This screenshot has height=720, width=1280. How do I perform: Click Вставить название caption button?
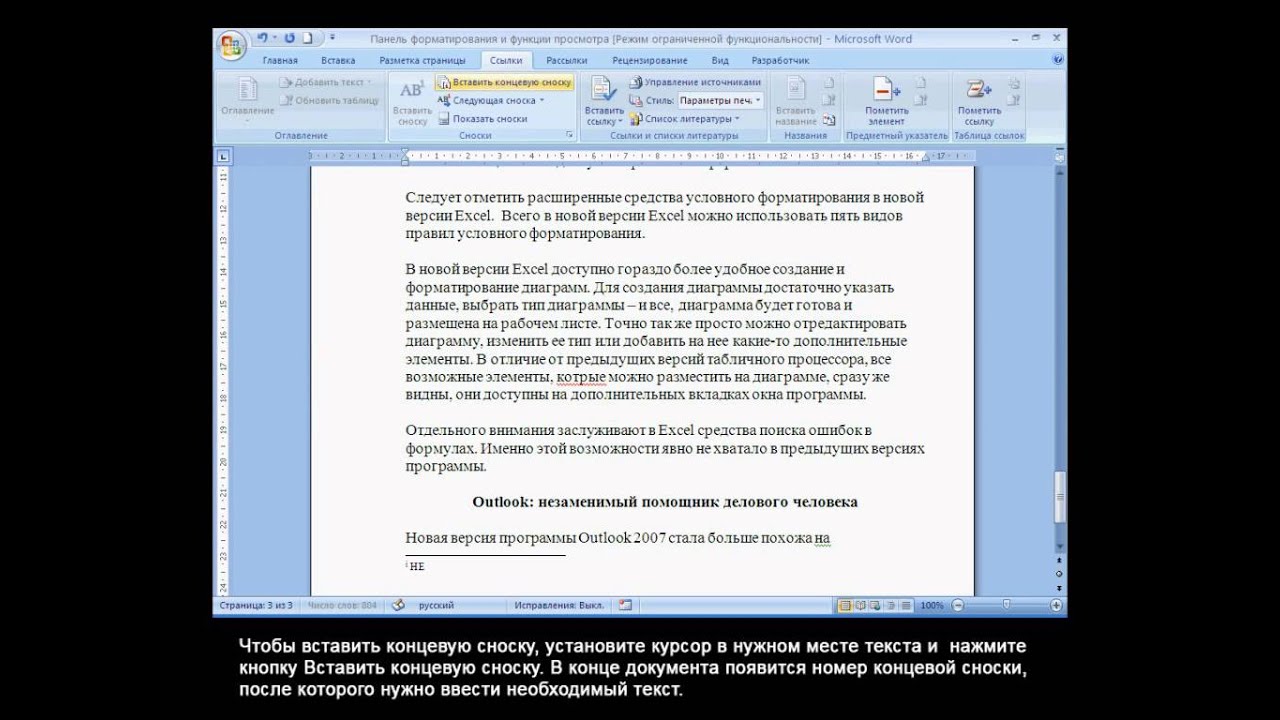click(x=795, y=101)
